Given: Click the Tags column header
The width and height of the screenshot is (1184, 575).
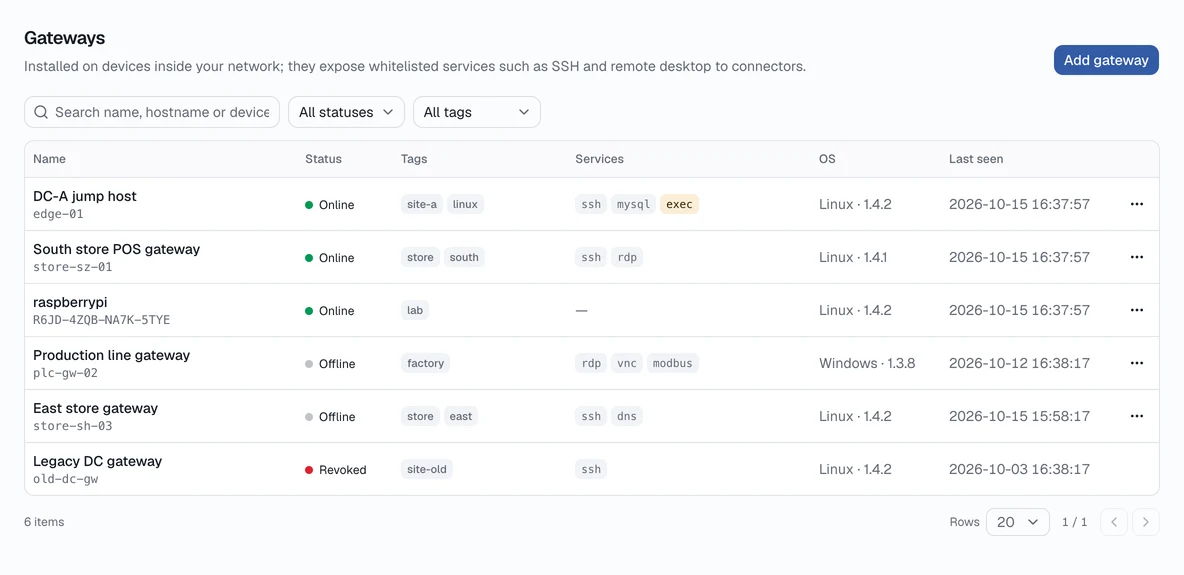Looking at the screenshot, I should click(x=414, y=159).
